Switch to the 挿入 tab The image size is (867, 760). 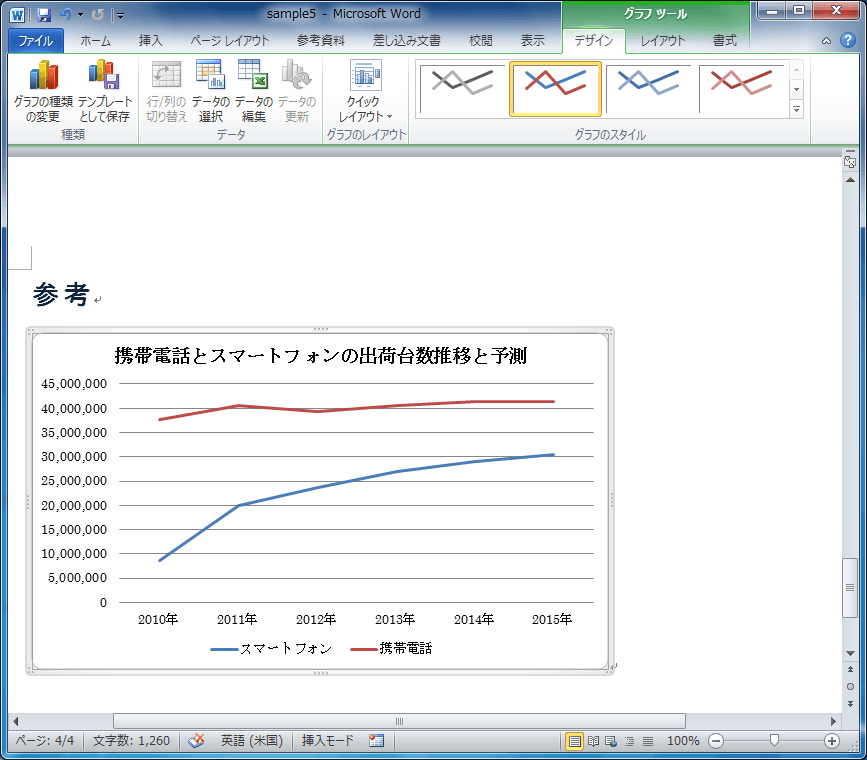click(150, 41)
